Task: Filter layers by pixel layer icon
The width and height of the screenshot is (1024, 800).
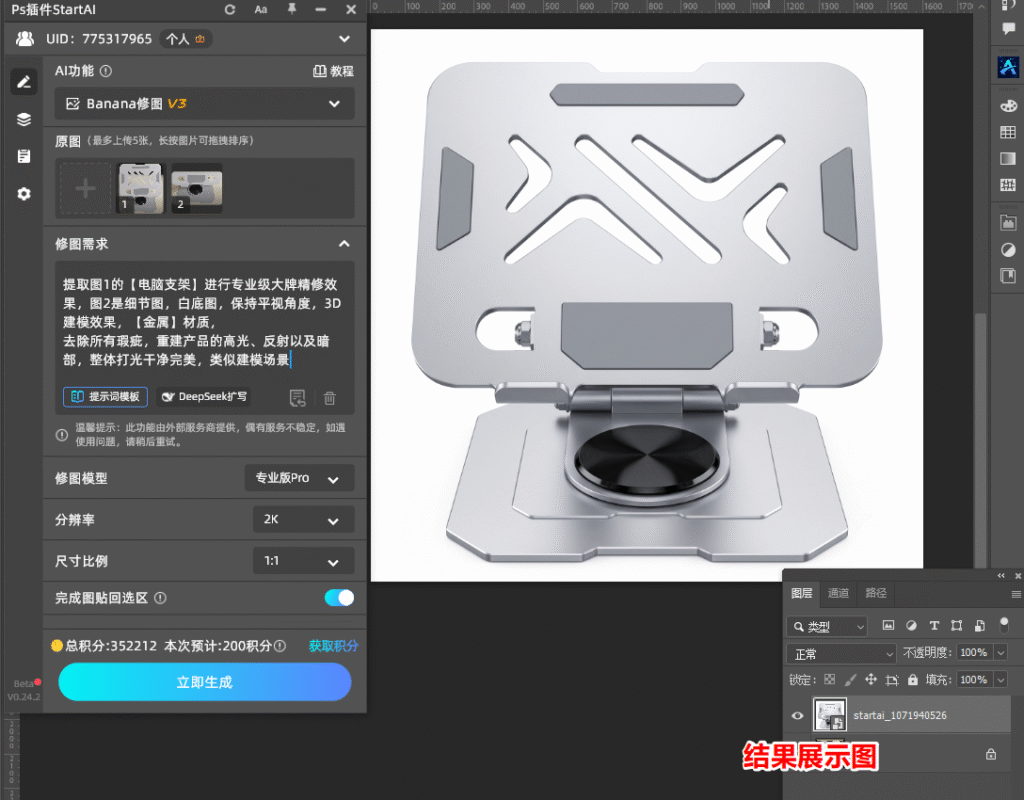Action: (x=888, y=626)
